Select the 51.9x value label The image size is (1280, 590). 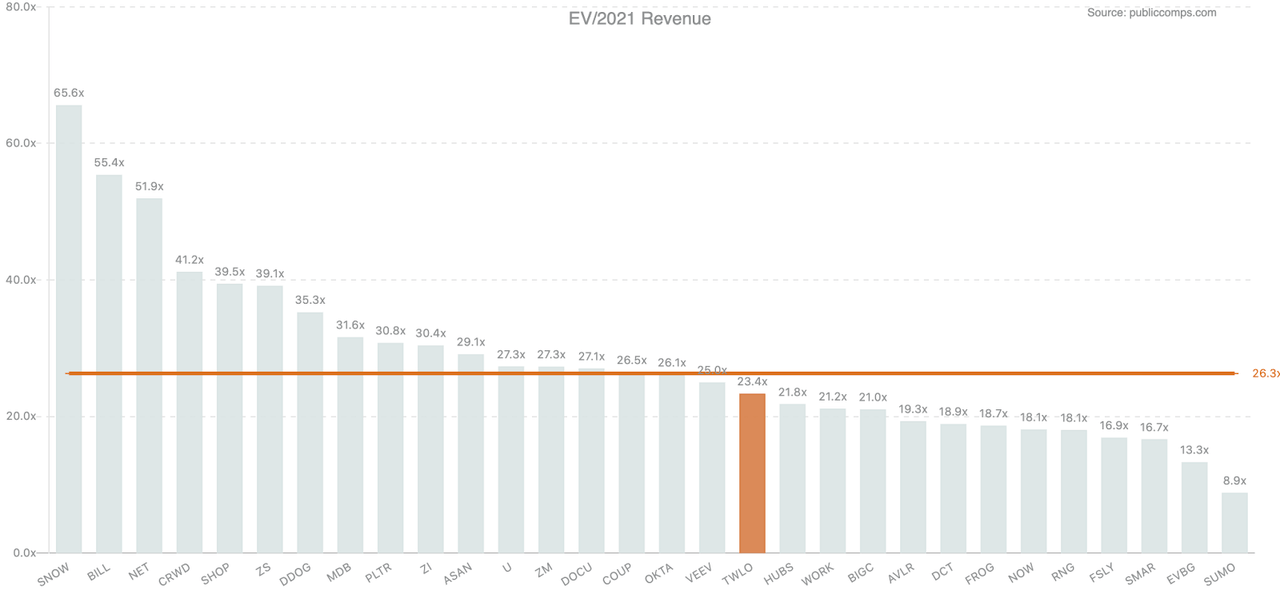pyautogui.click(x=149, y=186)
